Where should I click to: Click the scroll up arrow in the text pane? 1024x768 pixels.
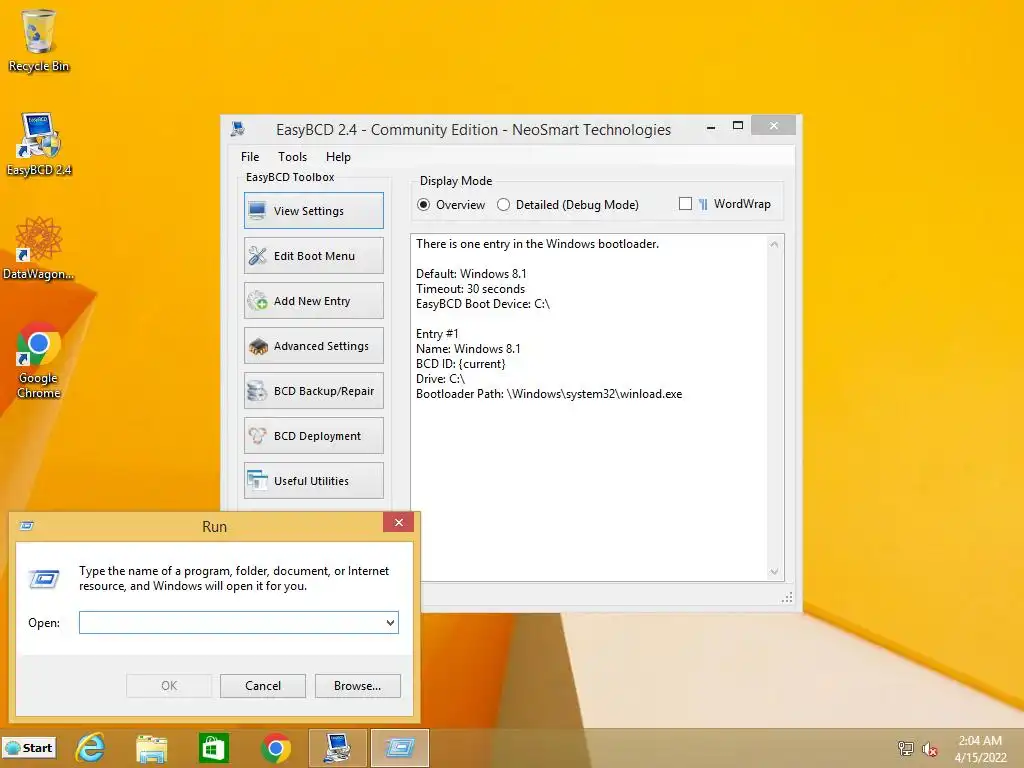pyautogui.click(x=774, y=244)
